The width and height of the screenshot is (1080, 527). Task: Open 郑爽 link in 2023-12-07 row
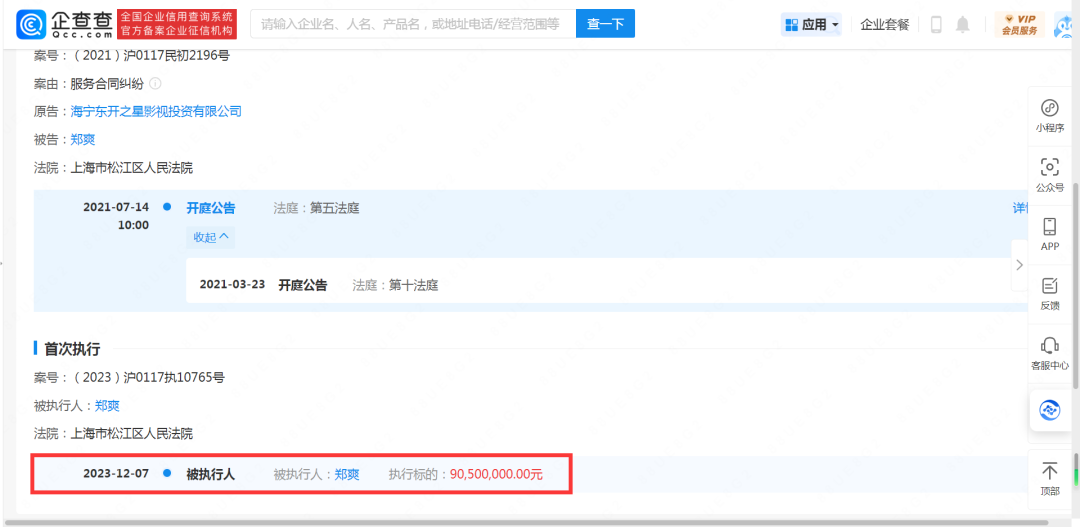point(347,474)
